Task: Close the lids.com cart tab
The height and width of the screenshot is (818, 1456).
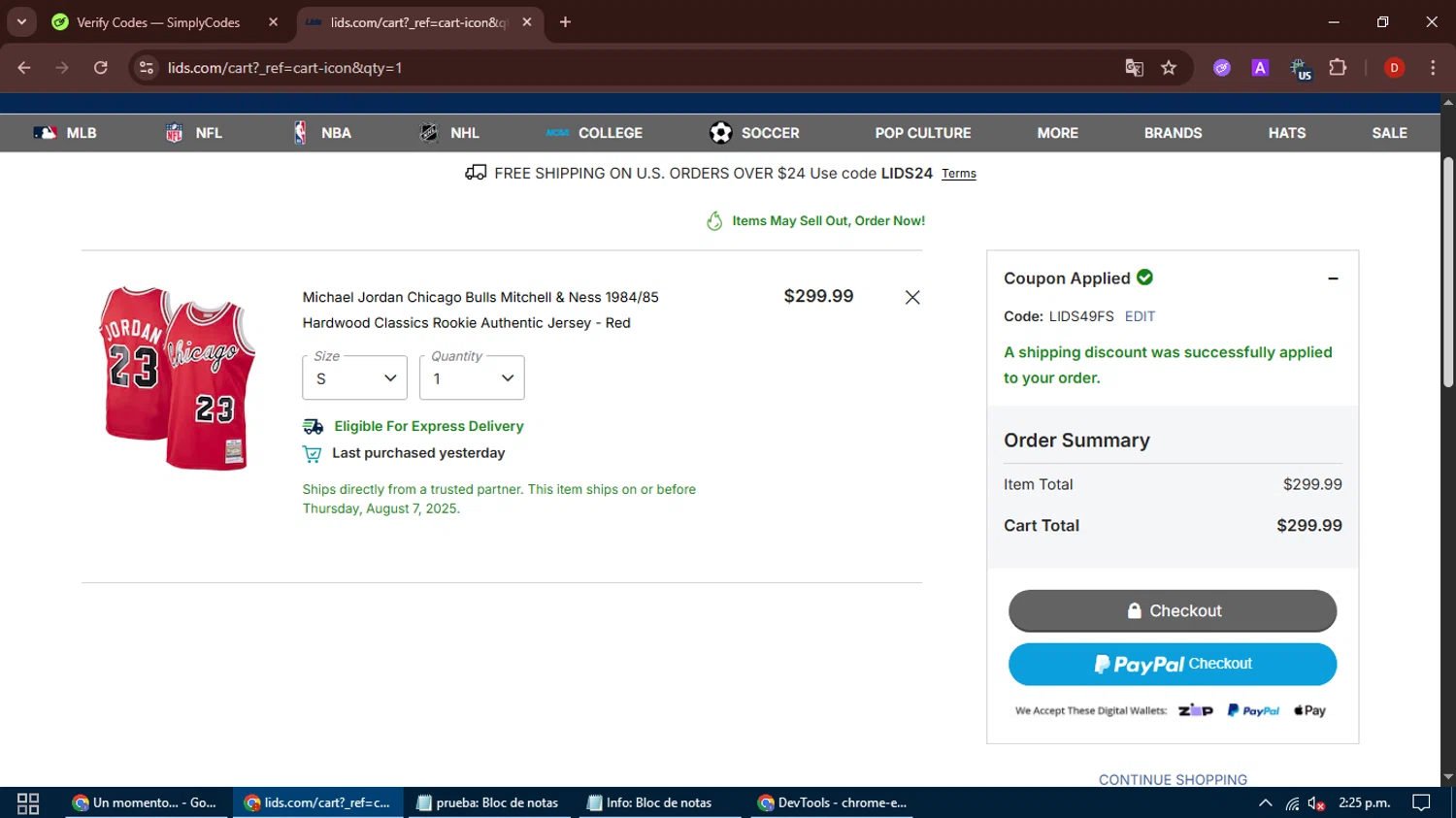Action: [527, 22]
